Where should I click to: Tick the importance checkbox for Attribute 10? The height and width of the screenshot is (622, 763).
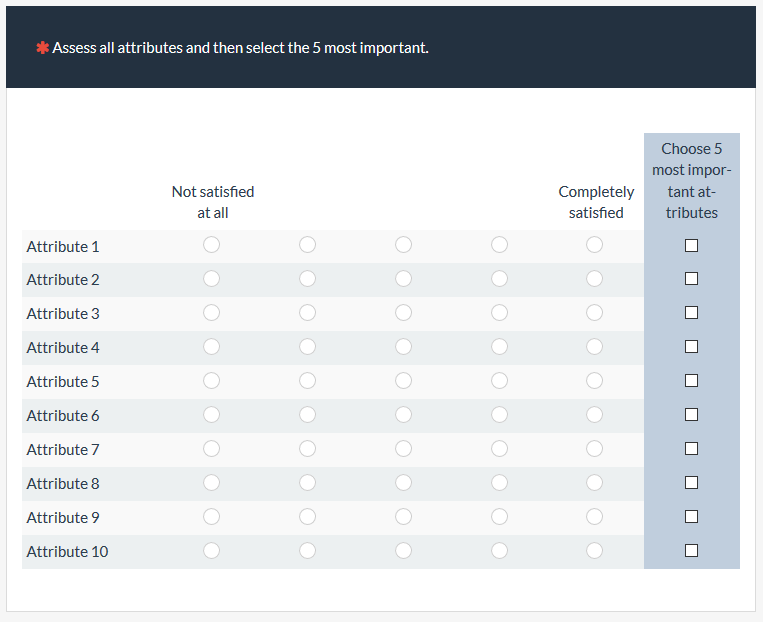pyautogui.click(x=691, y=550)
